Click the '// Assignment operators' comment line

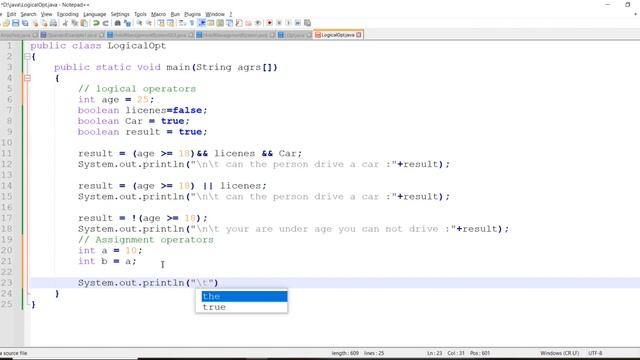[x=146, y=240]
